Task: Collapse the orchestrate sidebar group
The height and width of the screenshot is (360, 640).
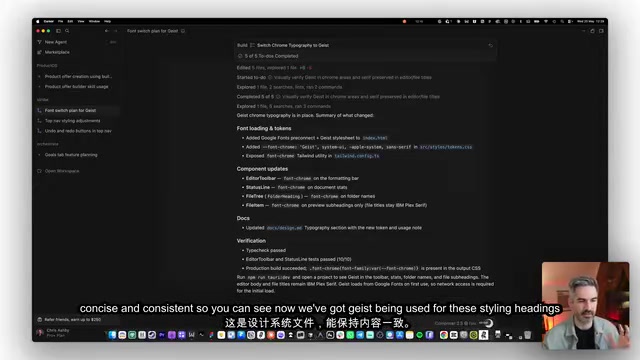Action: click(x=47, y=144)
